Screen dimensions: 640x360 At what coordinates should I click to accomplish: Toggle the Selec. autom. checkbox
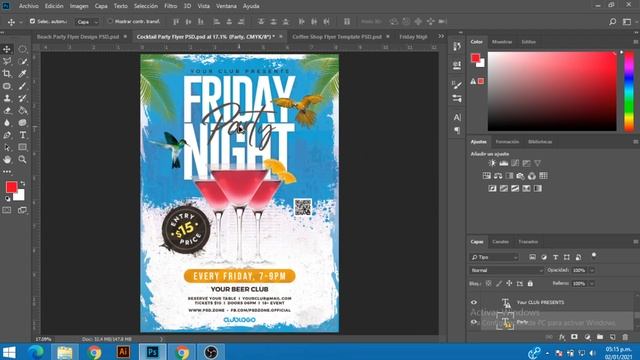click(32, 21)
